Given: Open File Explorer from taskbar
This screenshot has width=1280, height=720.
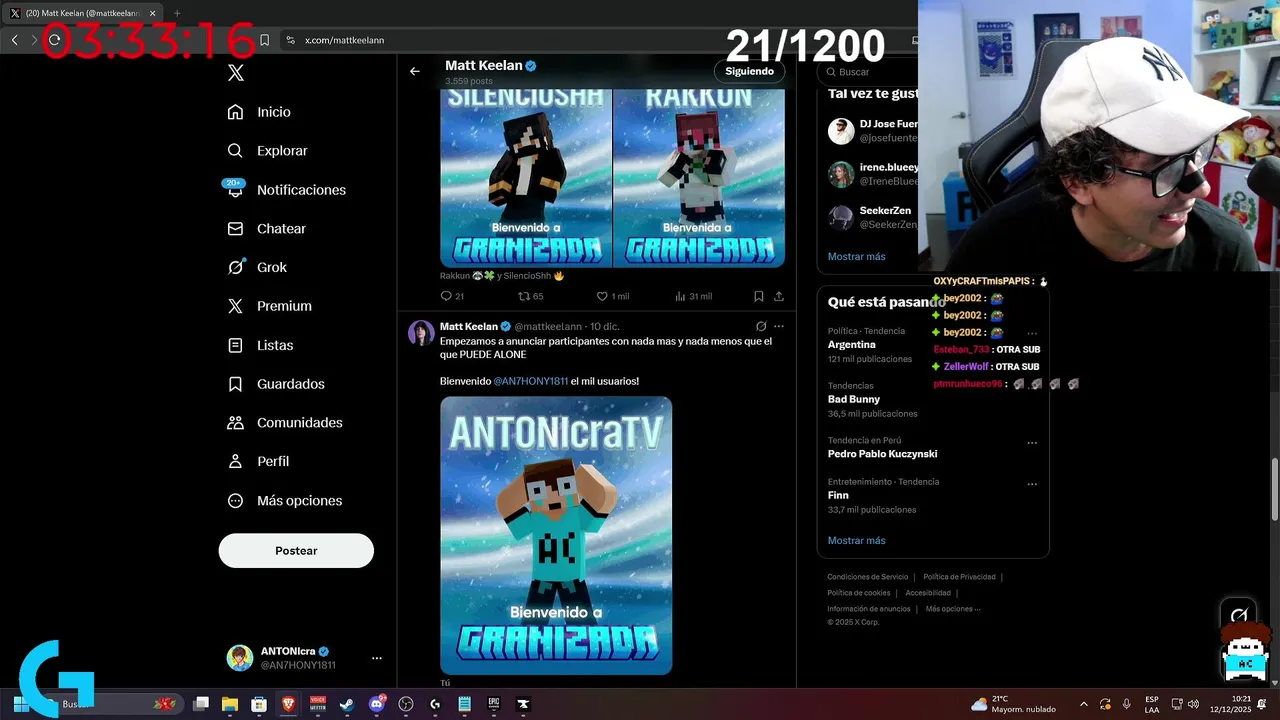Looking at the screenshot, I should tap(229, 704).
